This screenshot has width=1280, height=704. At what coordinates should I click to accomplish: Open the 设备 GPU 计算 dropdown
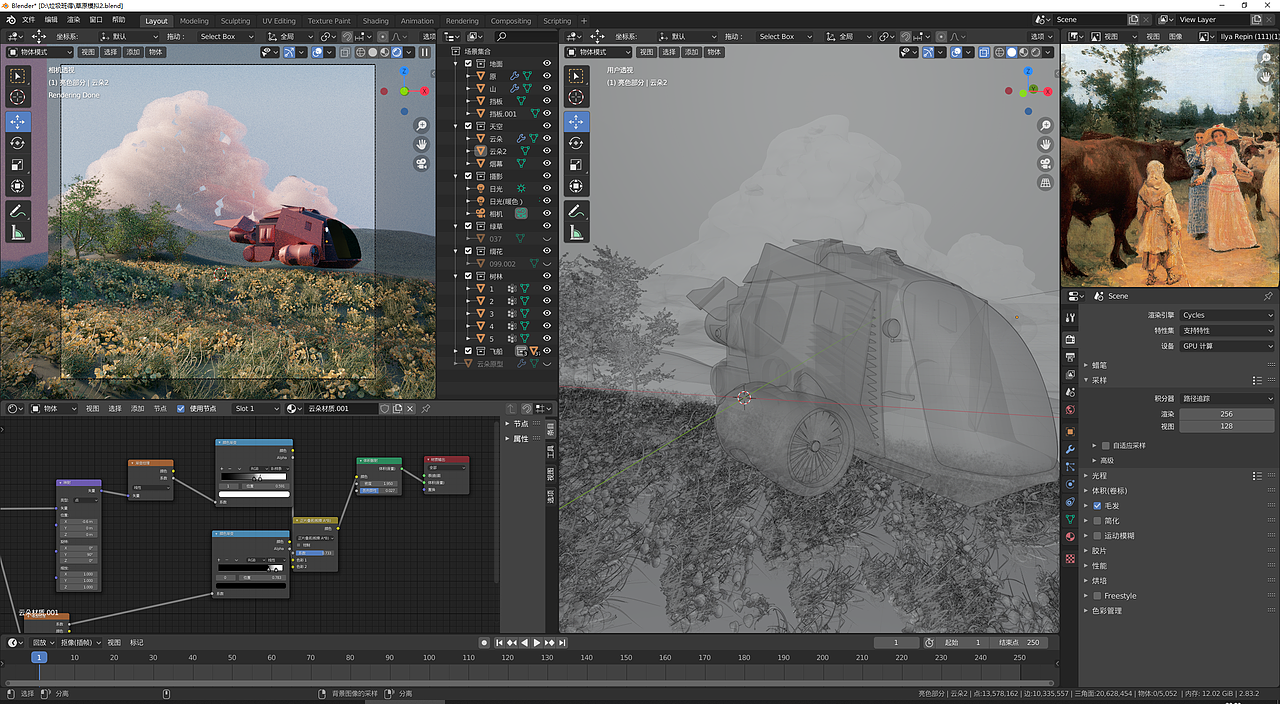tap(1227, 346)
